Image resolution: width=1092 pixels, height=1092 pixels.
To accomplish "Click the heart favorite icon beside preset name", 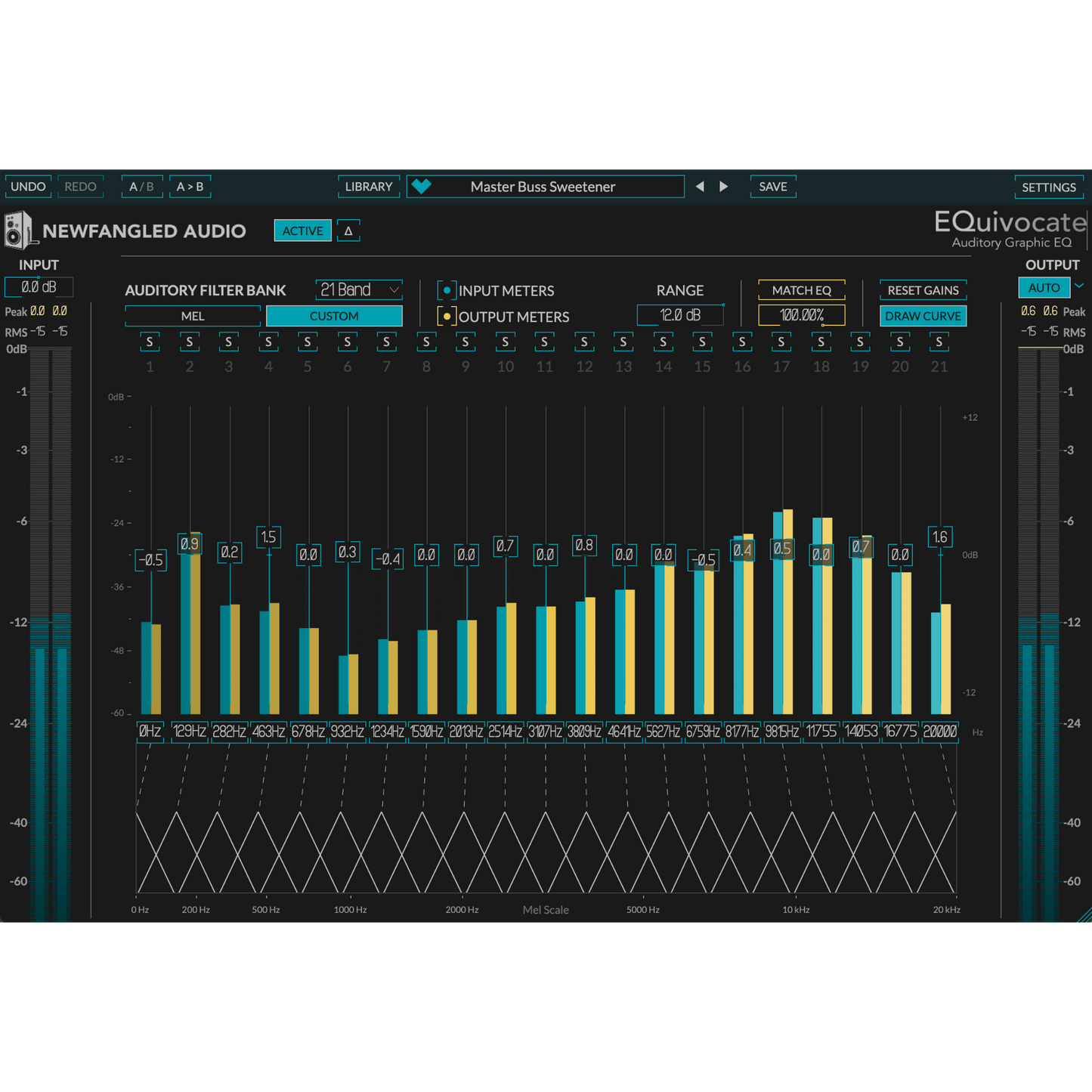I will (422, 187).
